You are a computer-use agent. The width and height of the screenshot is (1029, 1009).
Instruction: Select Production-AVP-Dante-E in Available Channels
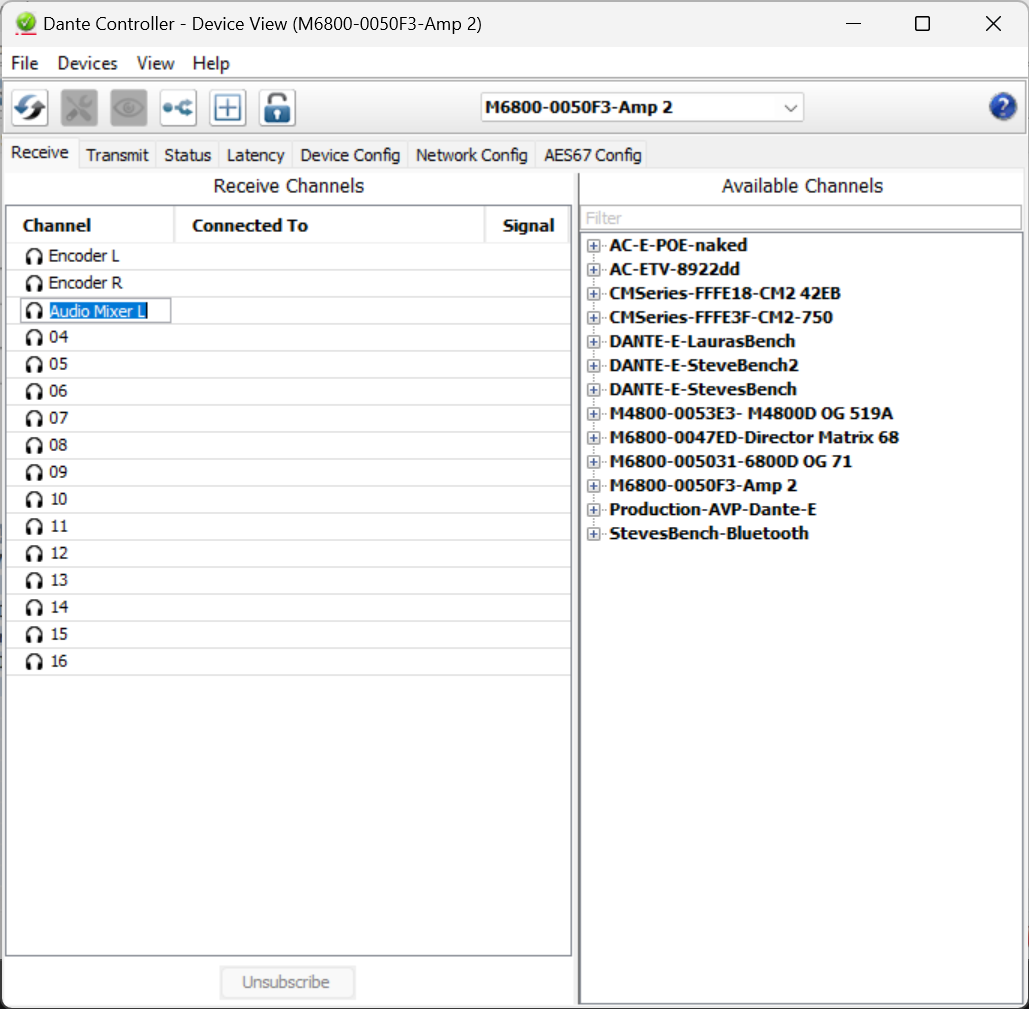point(713,510)
